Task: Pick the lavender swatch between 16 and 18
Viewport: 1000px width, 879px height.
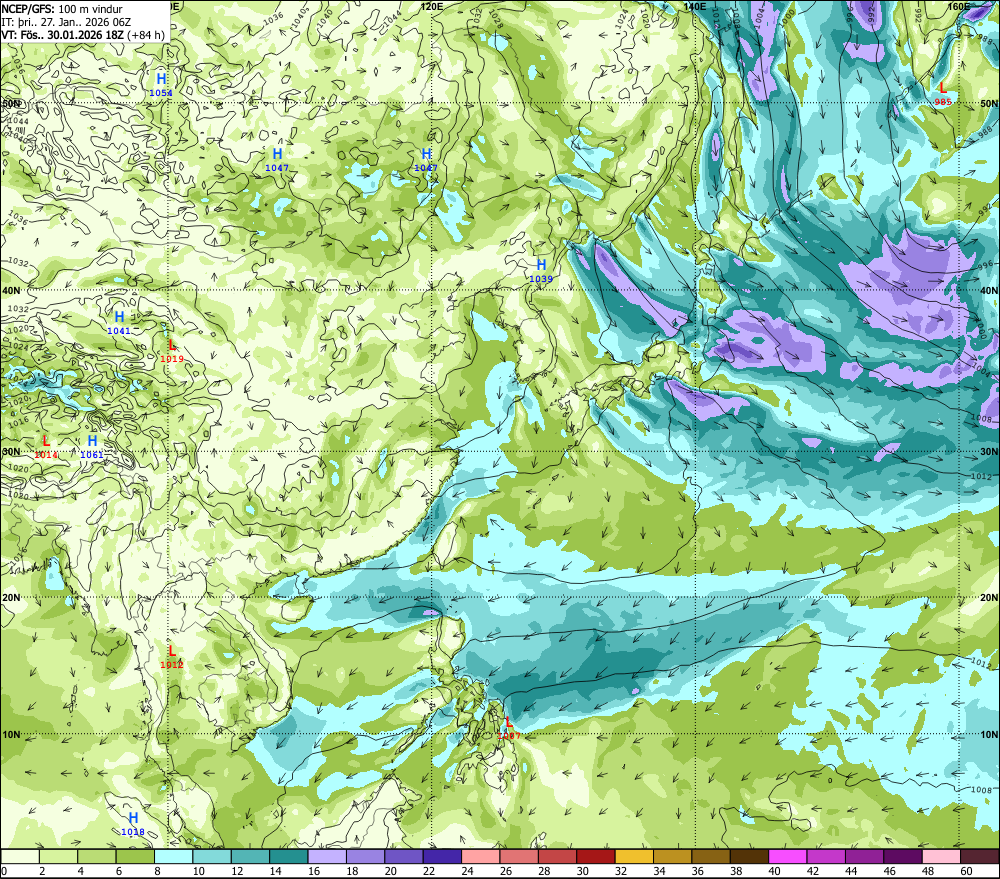Action: [327, 856]
